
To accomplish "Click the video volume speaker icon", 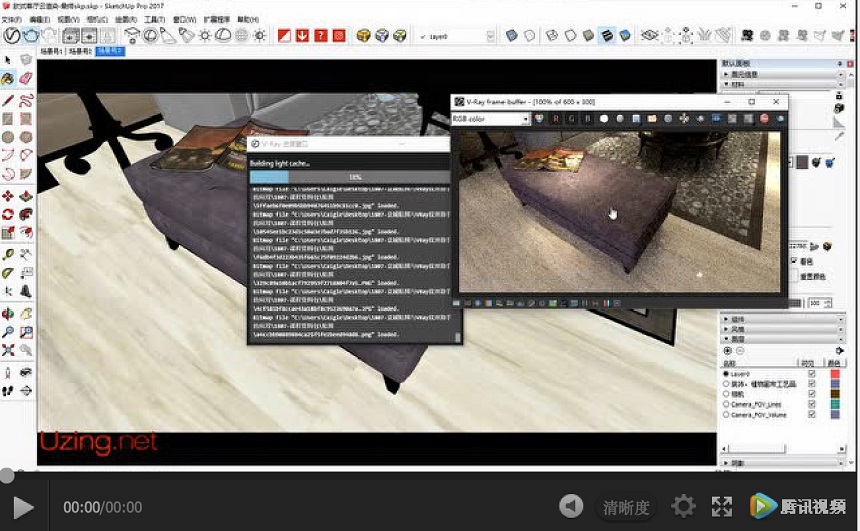I will (570, 506).
